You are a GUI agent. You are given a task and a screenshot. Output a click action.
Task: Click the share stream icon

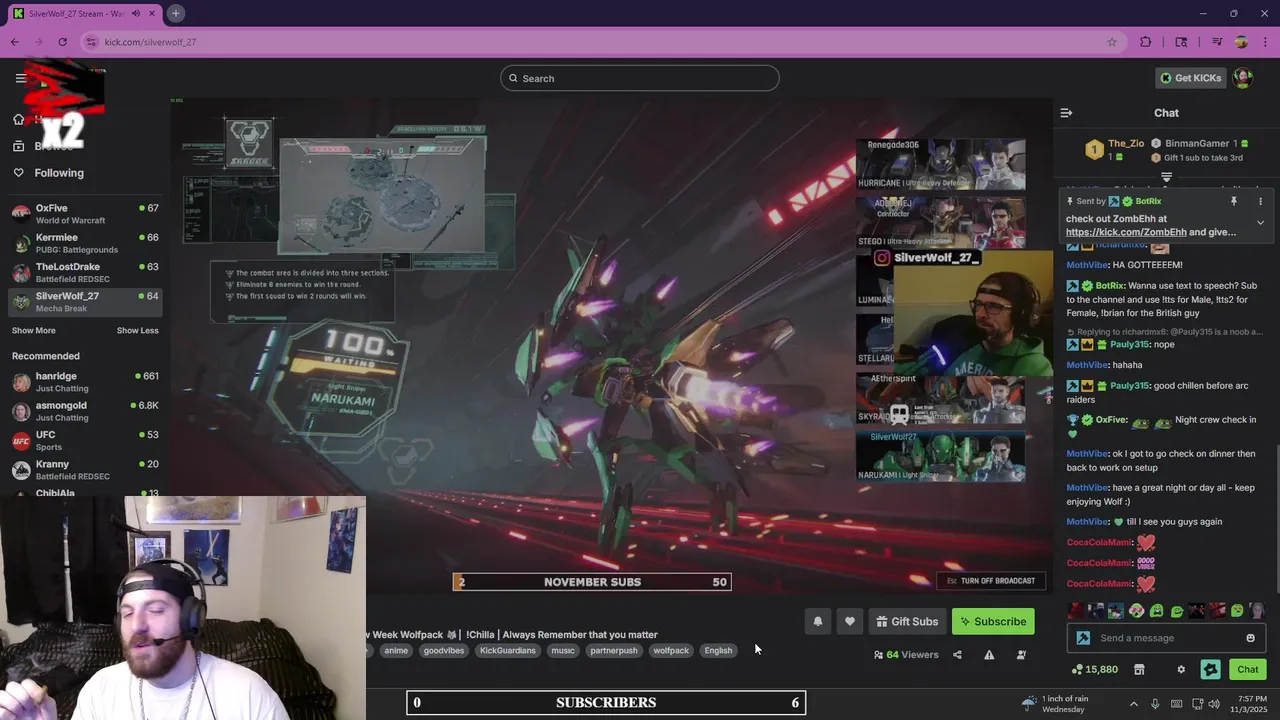[x=957, y=655]
